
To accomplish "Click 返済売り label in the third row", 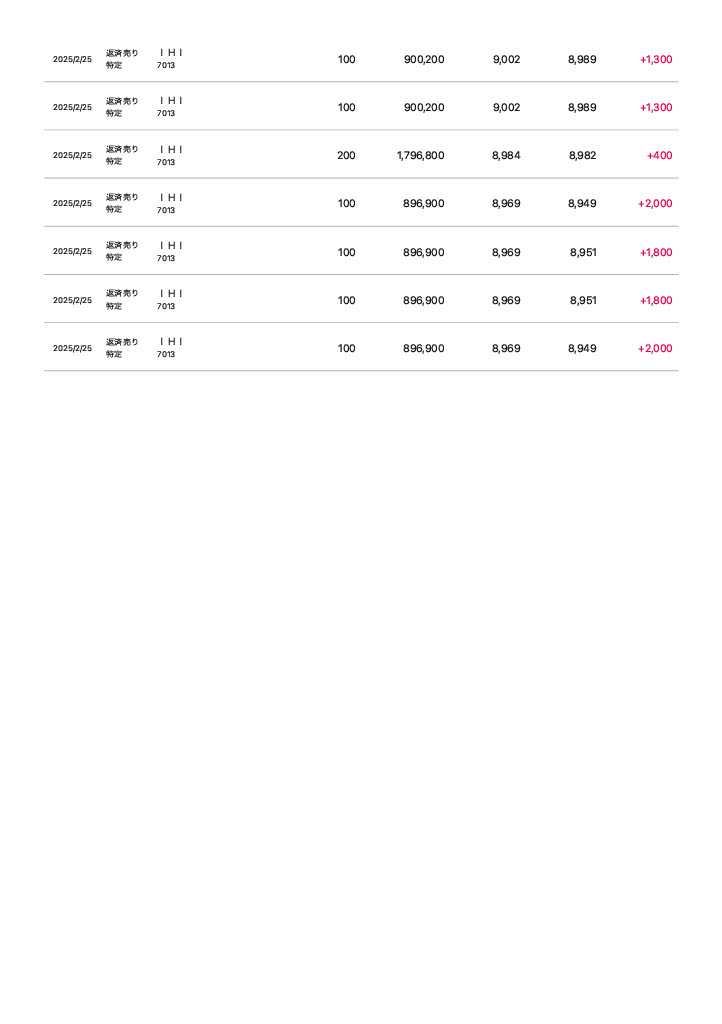I will point(122,149).
